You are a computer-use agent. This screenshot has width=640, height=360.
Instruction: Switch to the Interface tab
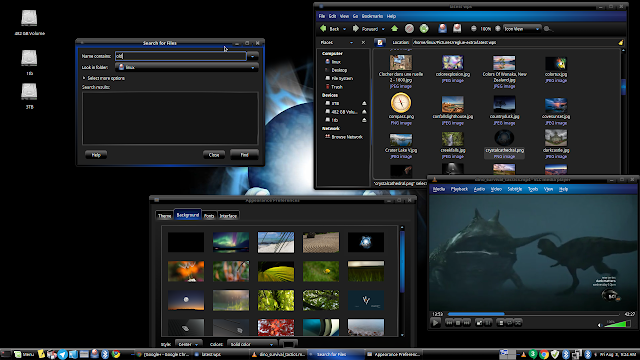tap(228, 216)
